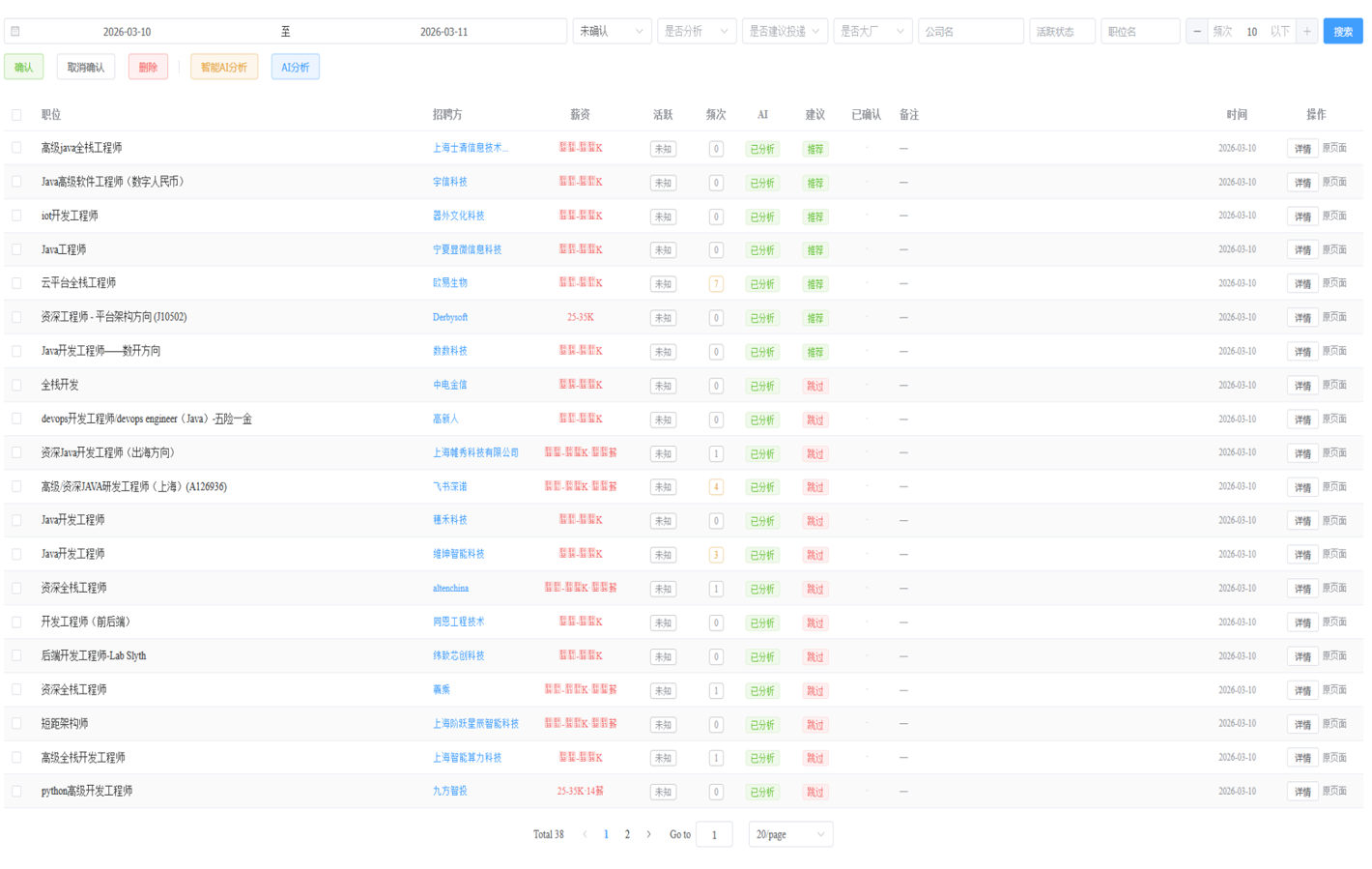Click the 时间 column header
Viewport: 1372px width, 869px height.
1236,115
